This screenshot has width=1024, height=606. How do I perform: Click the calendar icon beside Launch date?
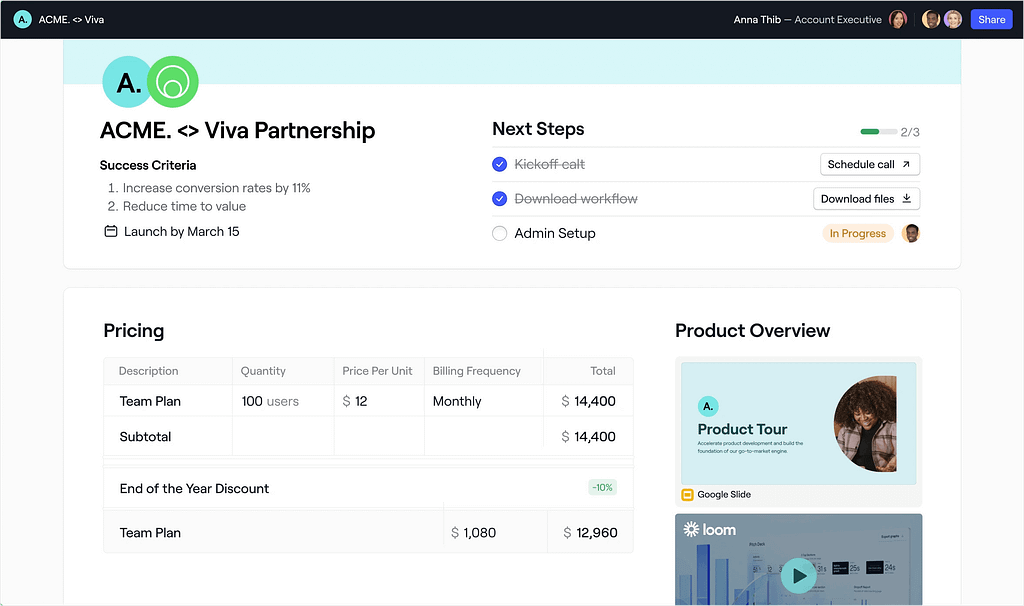pyautogui.click(x=111, y=231)
